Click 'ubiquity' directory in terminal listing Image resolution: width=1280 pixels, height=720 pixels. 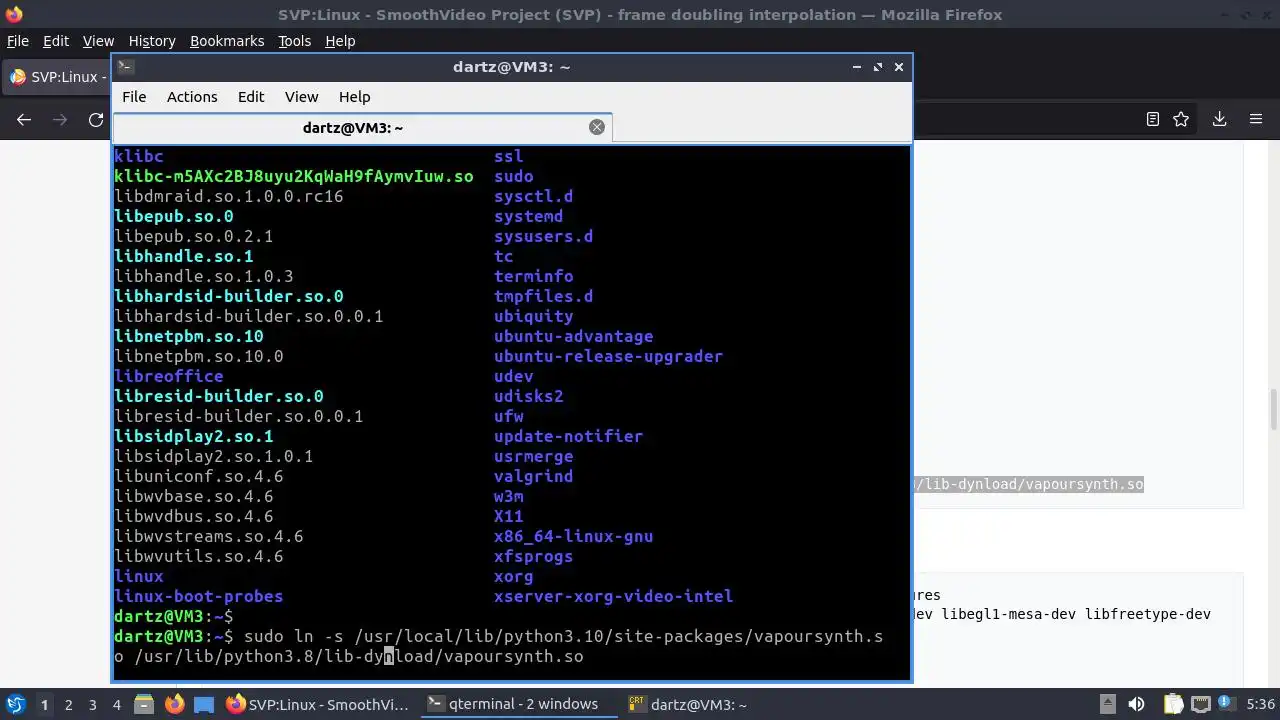(x=533, y=316)
